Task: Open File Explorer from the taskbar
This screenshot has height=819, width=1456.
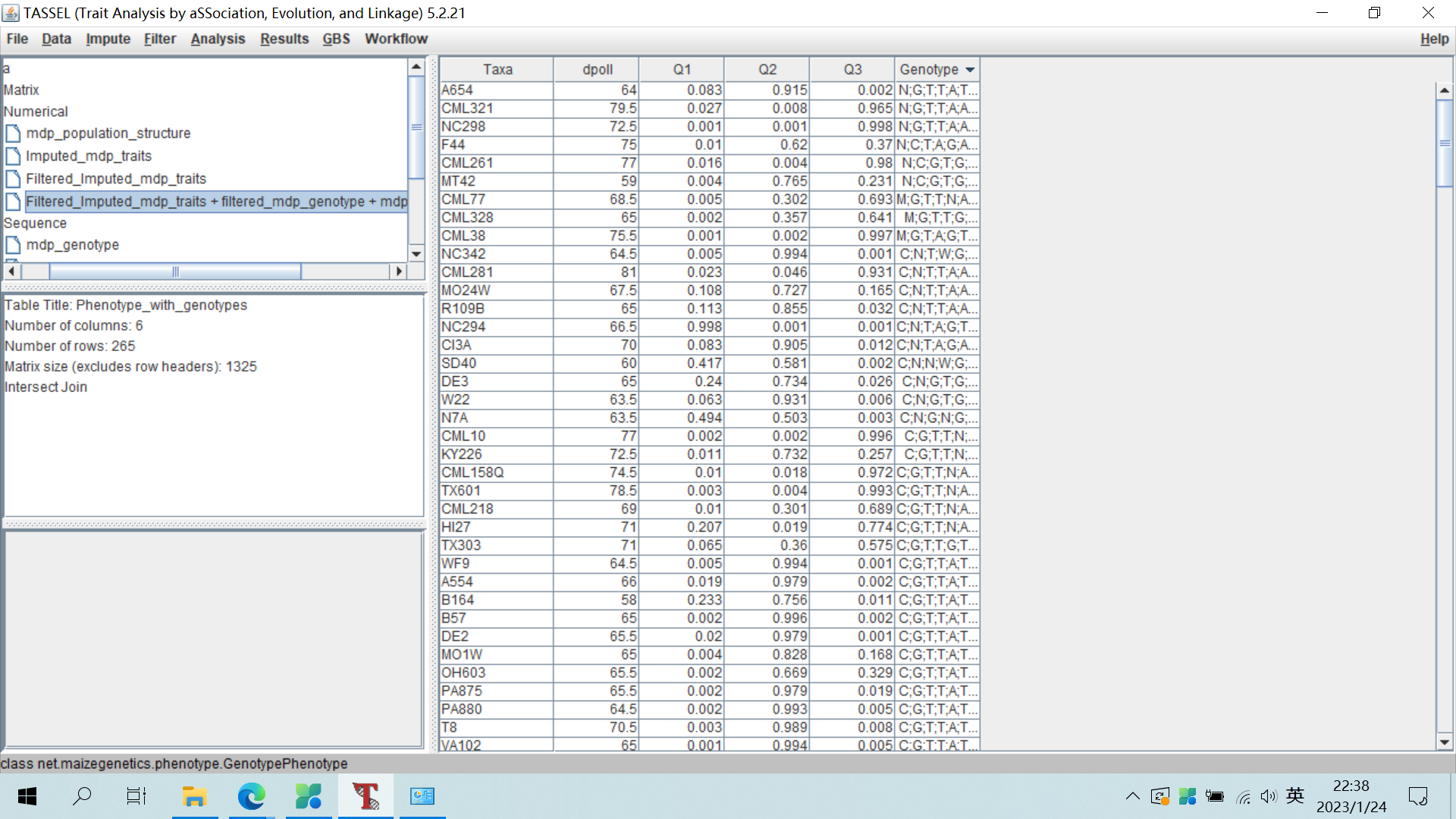Action: coord(194,796)
